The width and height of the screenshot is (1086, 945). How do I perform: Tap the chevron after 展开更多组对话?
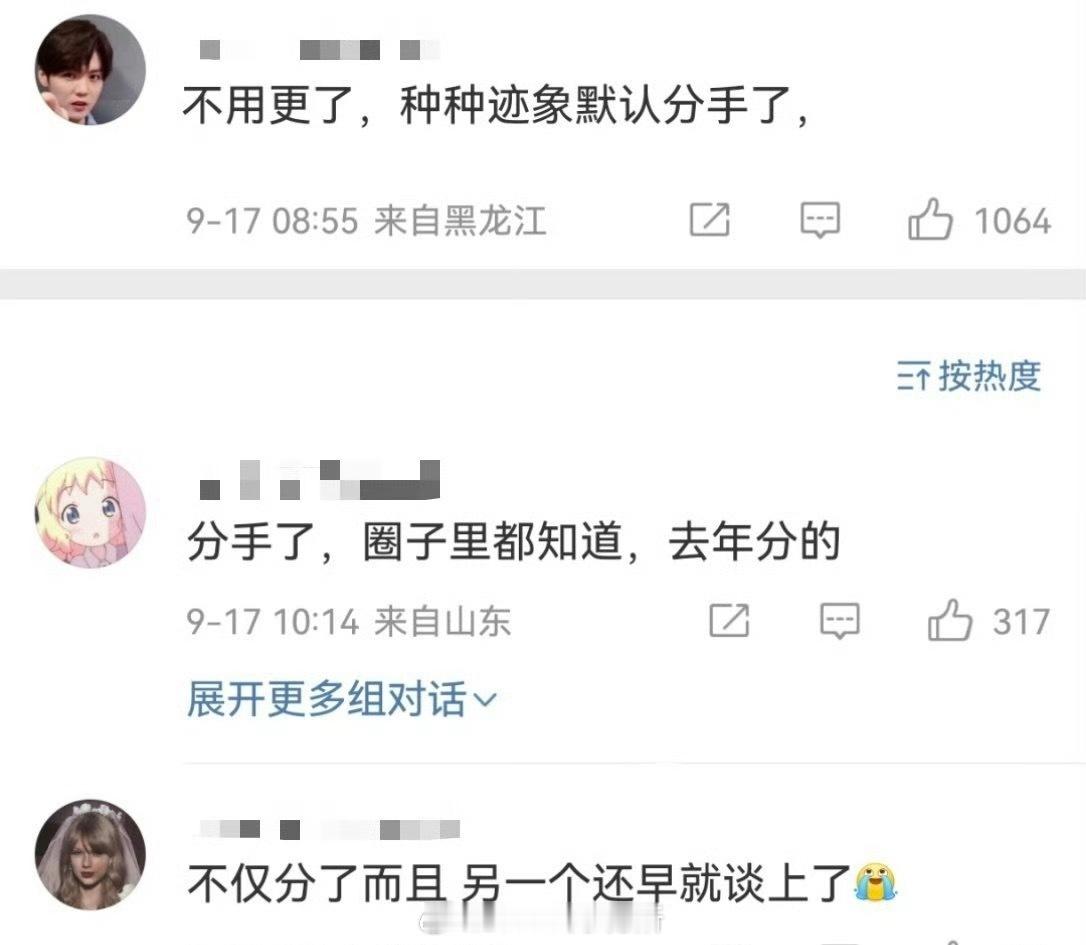click(x=484, y=700)
